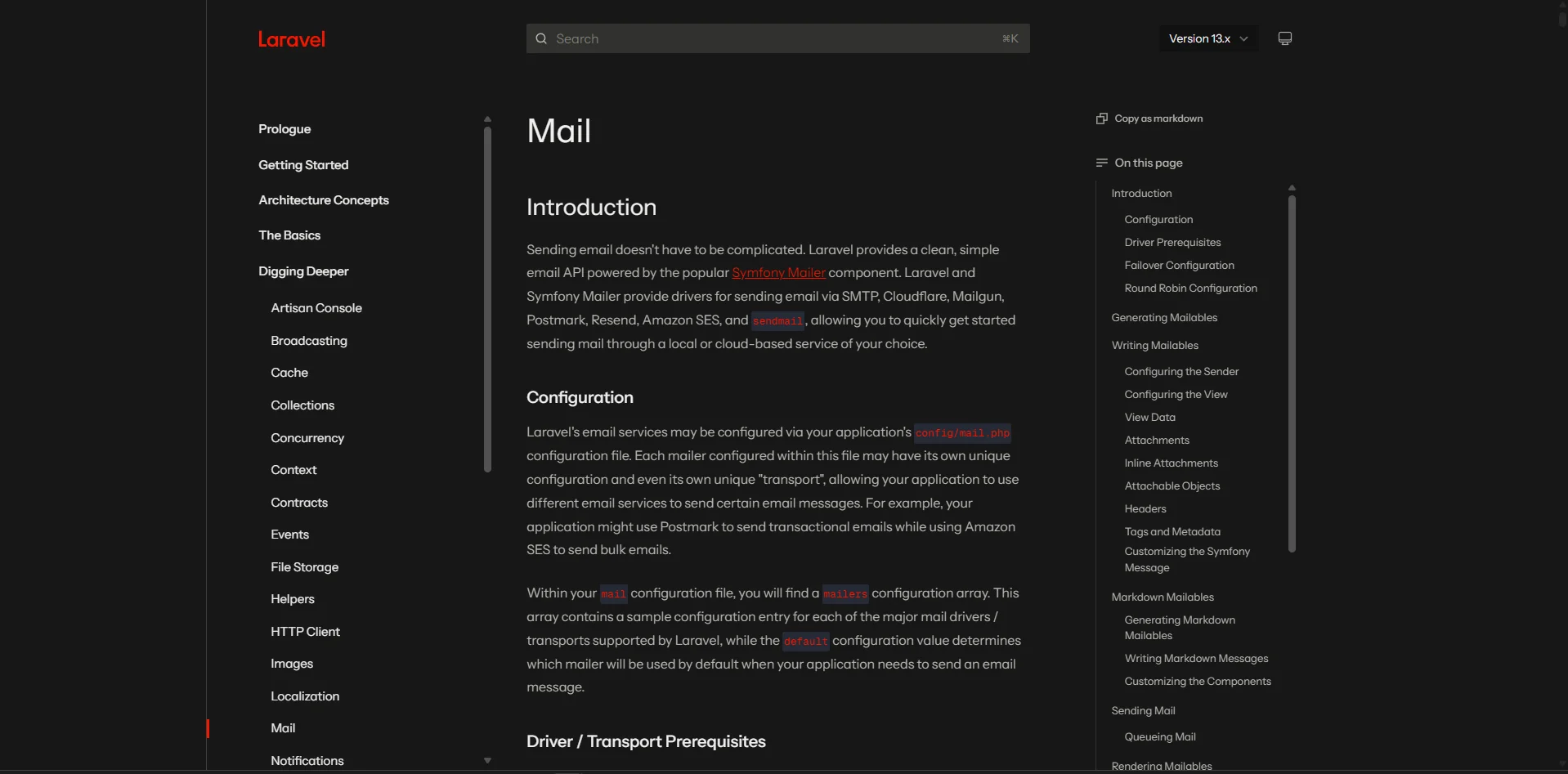1568x774 pixels.
Task: Go to Round Robin Configuration section
Action: click(1190, 289)
